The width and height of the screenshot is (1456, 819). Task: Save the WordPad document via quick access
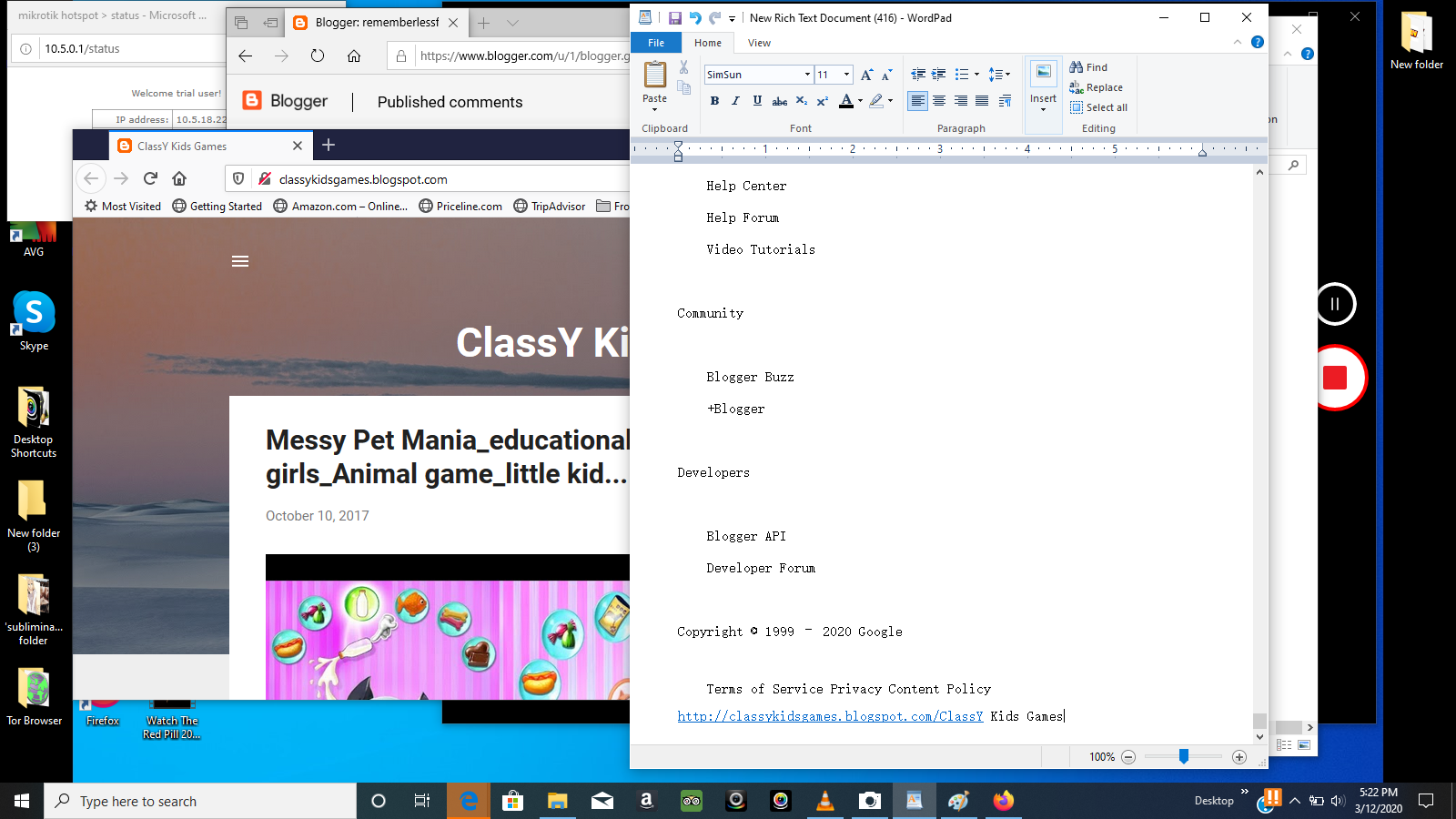tap(674, 17)
